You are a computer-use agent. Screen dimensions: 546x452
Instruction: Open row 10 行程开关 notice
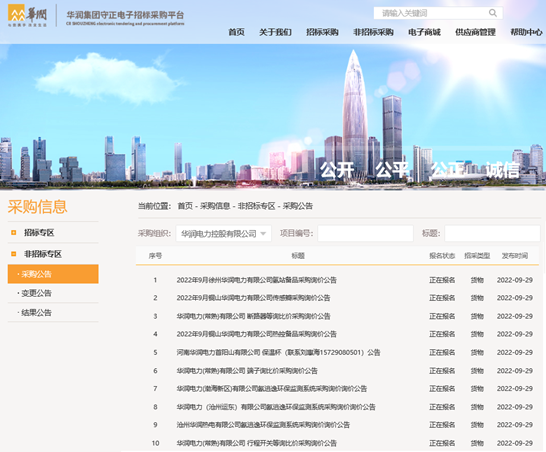coord(256,443)
